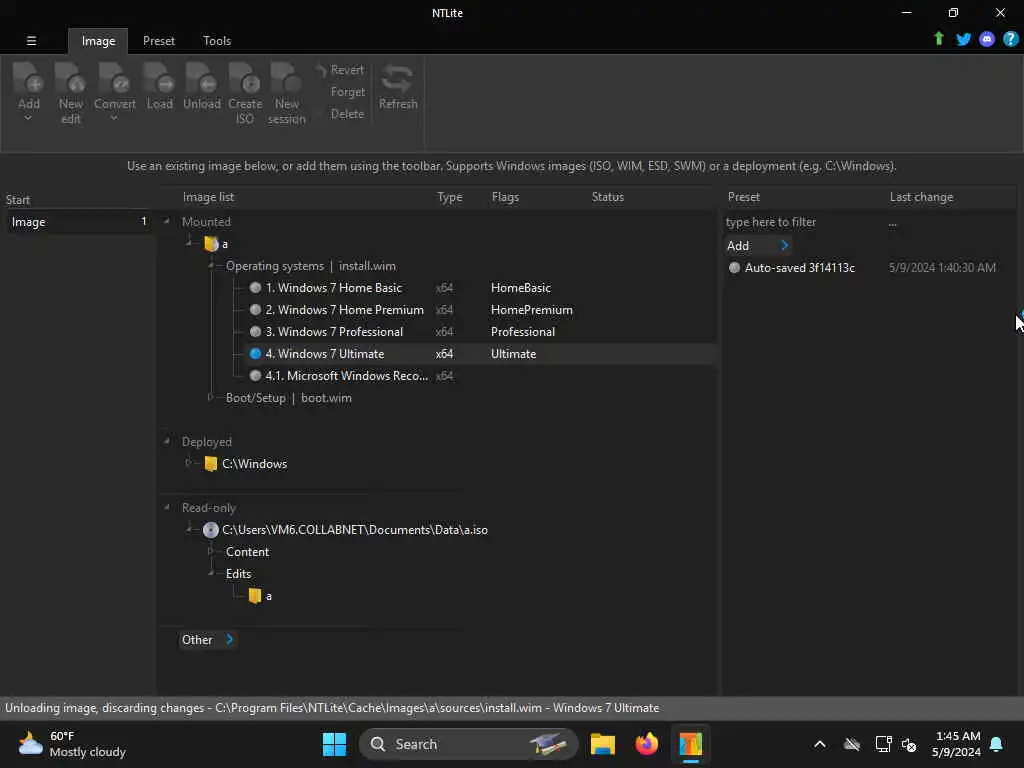This screenshot has width=1024, height=768.
Task: Click the Create ISO toolbar icon
Action: (x=245, y=93)
